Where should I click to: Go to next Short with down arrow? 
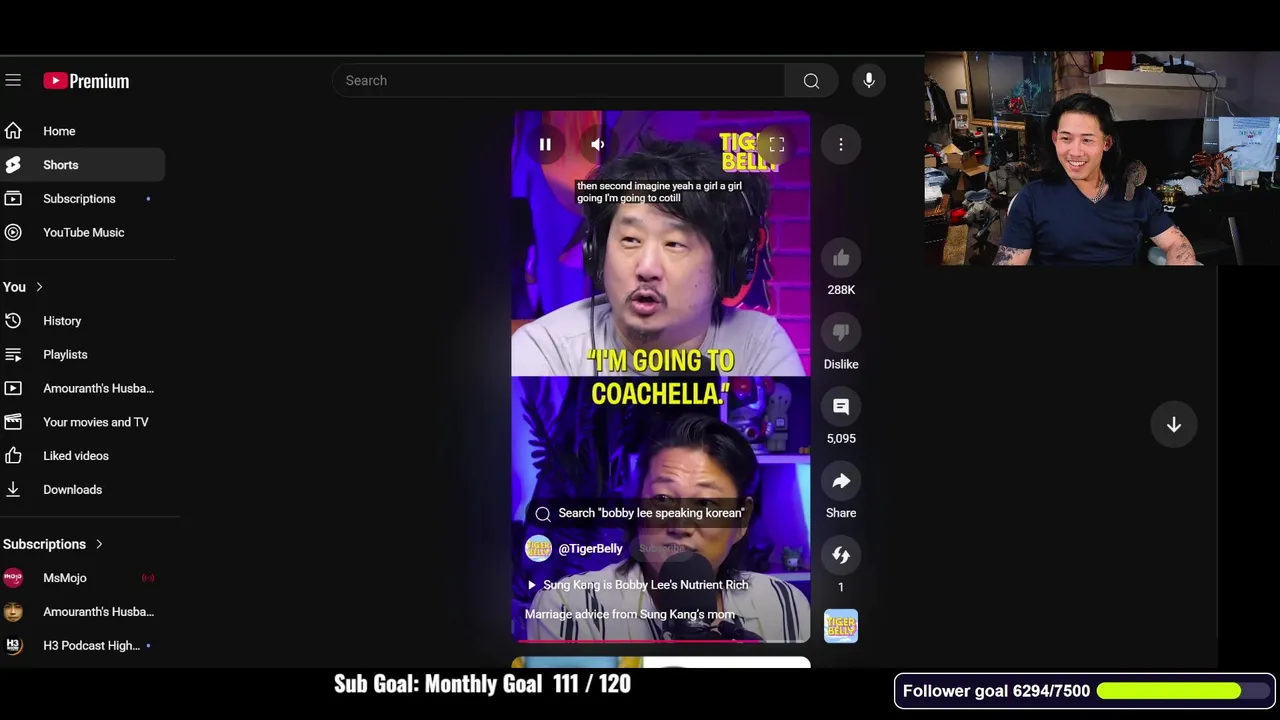[x=1174, y=425]
